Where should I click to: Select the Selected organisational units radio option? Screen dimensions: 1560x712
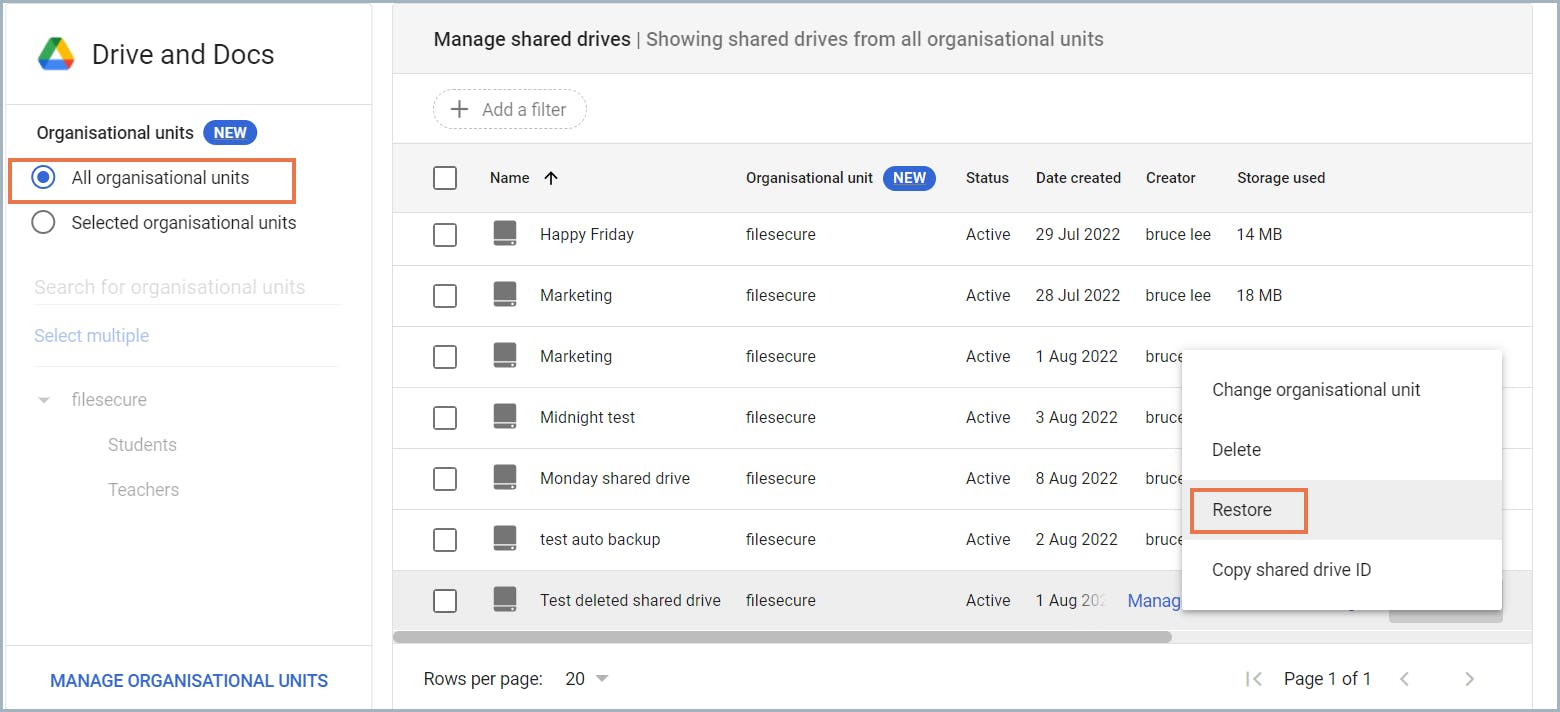tap(43, 222)
